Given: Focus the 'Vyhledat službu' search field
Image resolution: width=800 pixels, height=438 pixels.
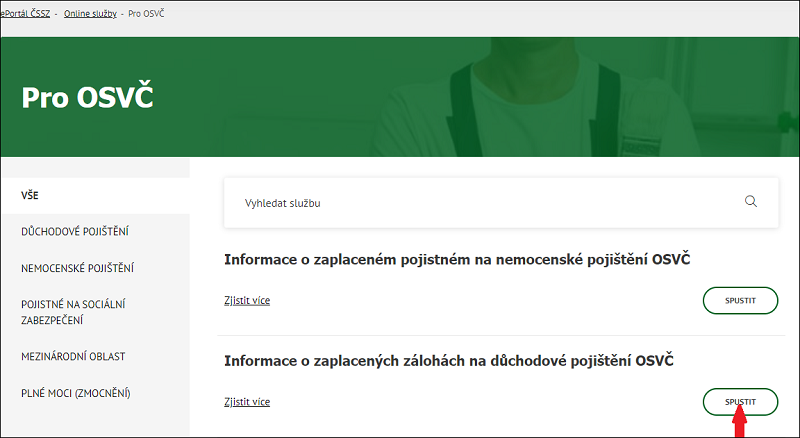Looking at the screenshot, I should click(x=480, y=202).
